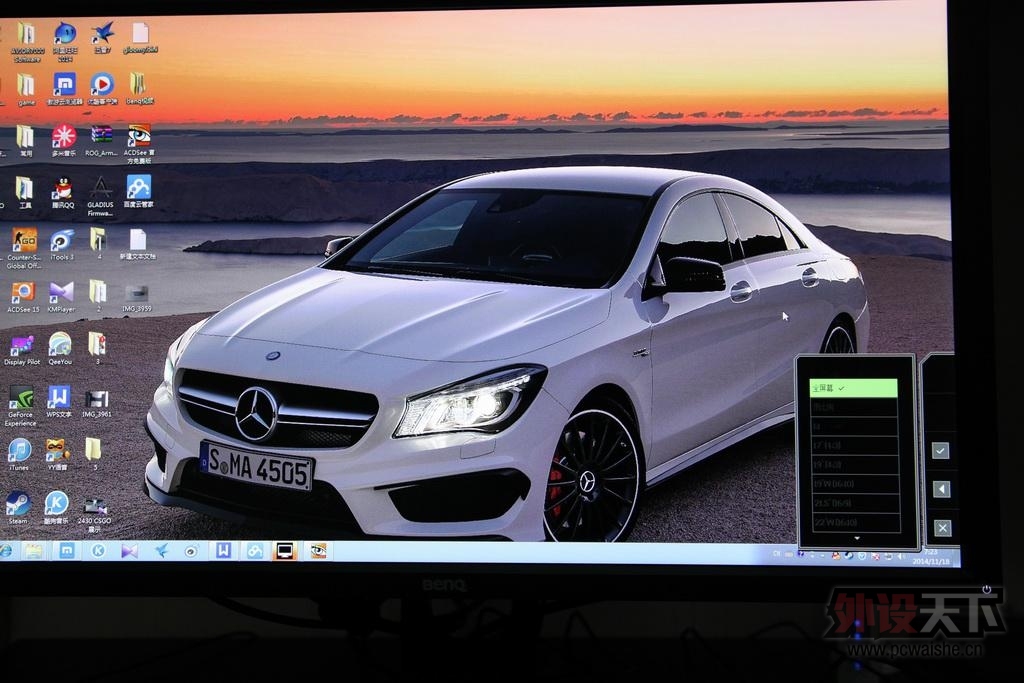The image size is (1024, 683).
Task: Select the 21.5" (16:9) display mode
Action: click(x=856, y=503)
